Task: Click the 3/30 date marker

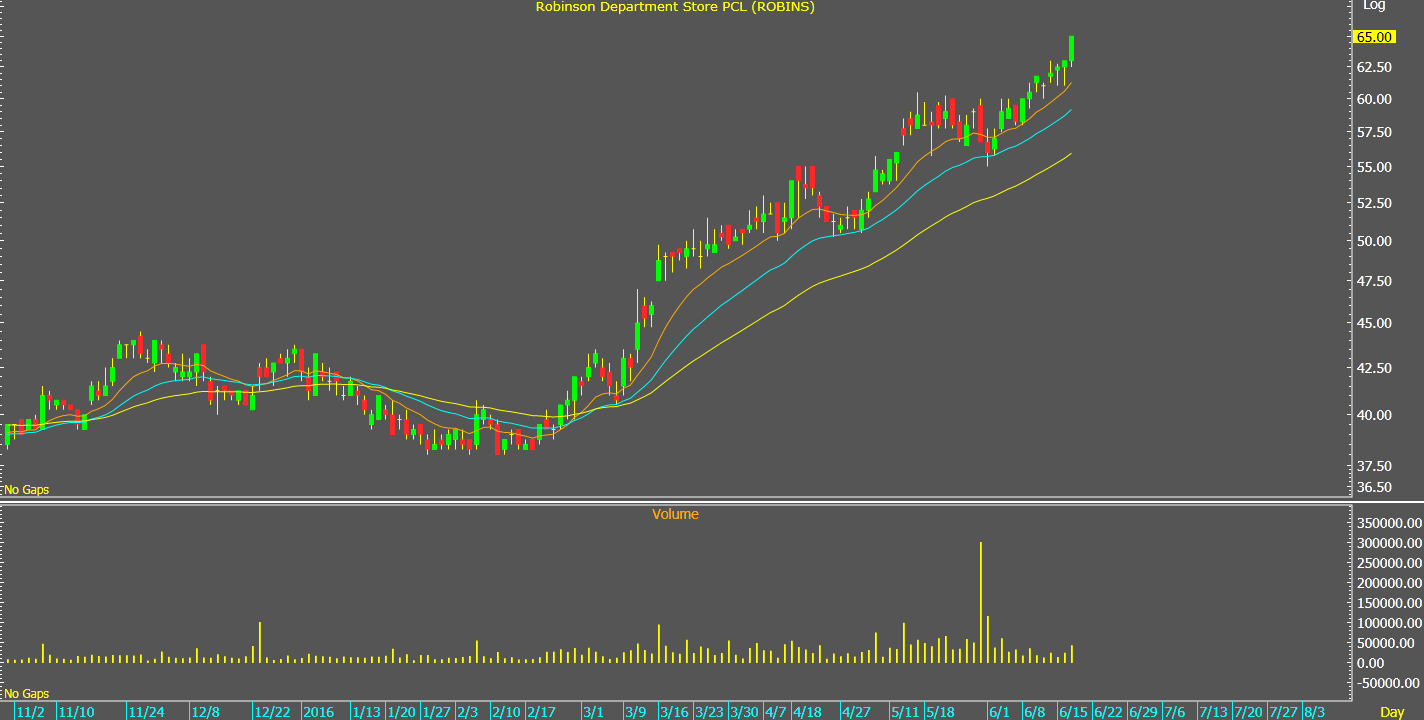Action: (745, 712)
